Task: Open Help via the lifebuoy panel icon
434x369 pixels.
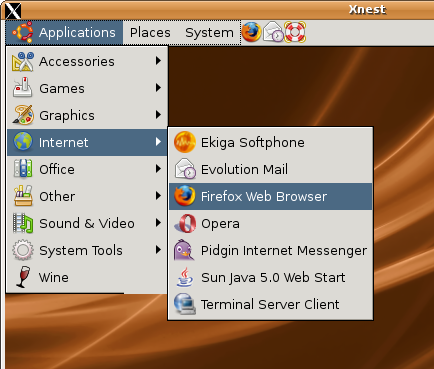Action: [295, 32]
